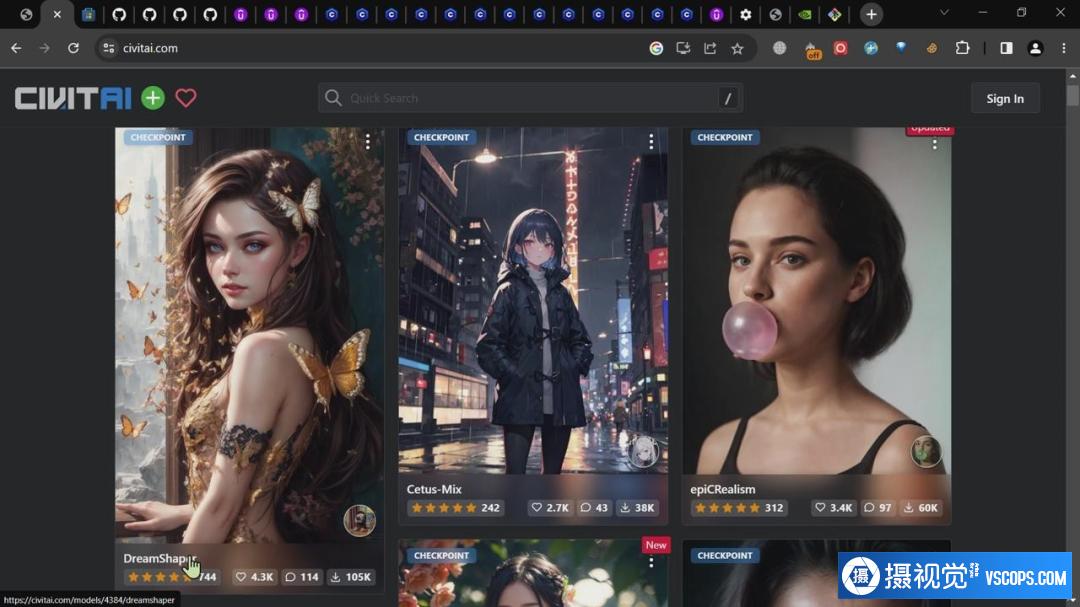Open a new browser tab

pos(871,14)
